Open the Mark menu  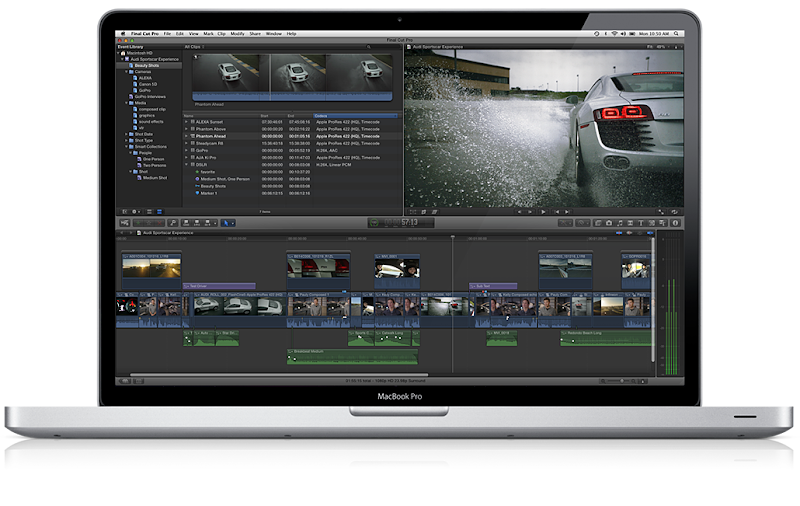point(208,34)
